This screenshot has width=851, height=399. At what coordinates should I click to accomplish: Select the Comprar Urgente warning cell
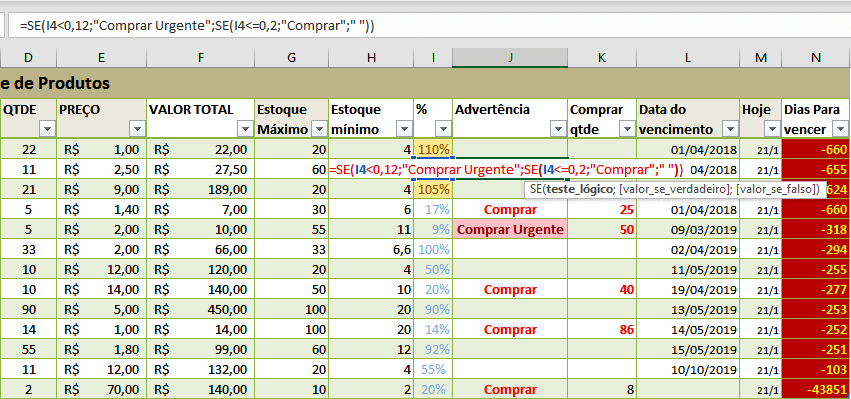click(x=510, y=230)
